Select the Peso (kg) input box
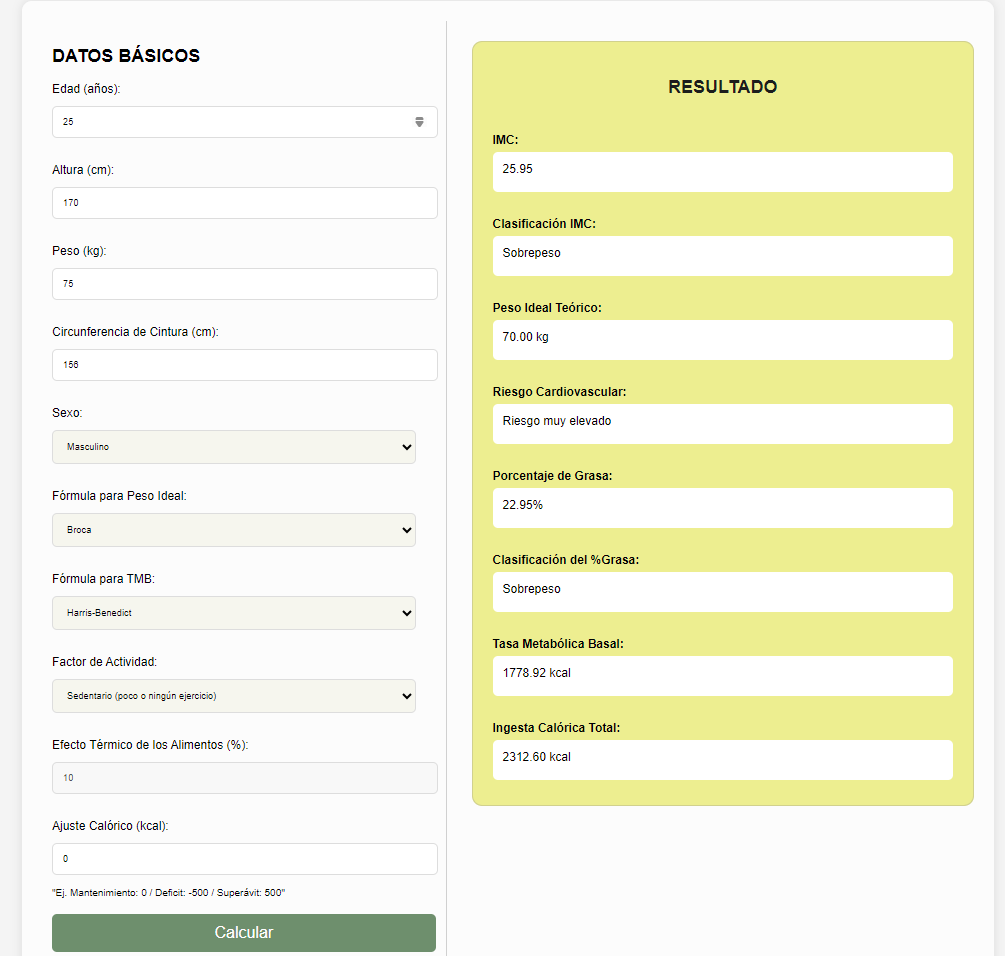This screenshot has width=1005, height=956. click(x=244, y=284)
